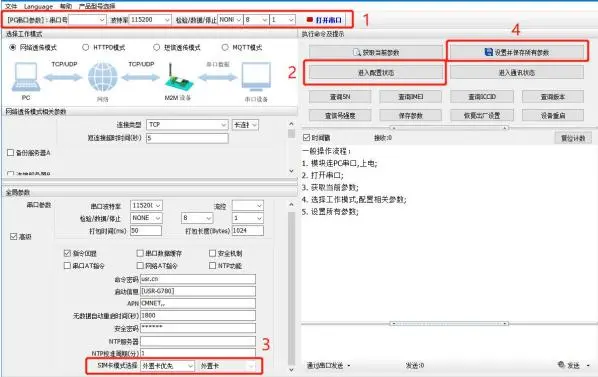Image resolution: width=598 pixels, height=377 pixels.
Task: Open 通过串口发送 dropdown arrow
Action: pos(349,366)
